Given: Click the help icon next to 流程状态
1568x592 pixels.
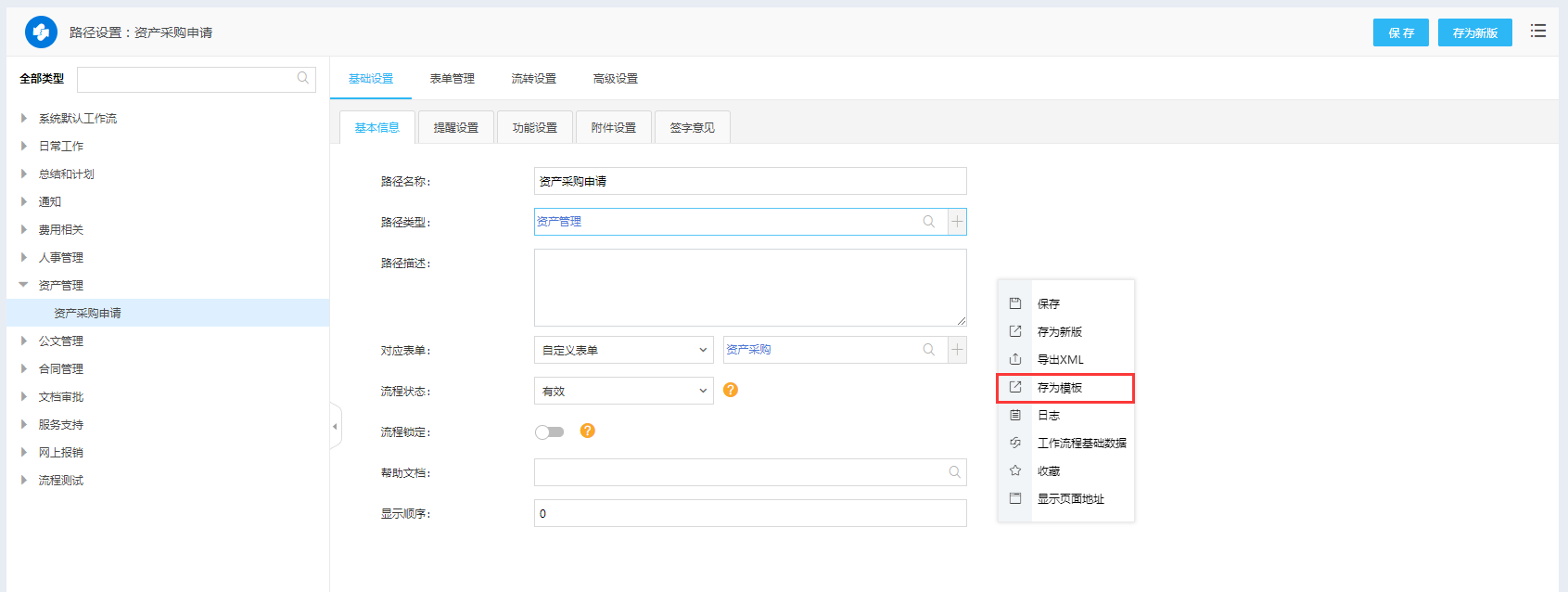Looking at the screenshot, I should [731, 390].
